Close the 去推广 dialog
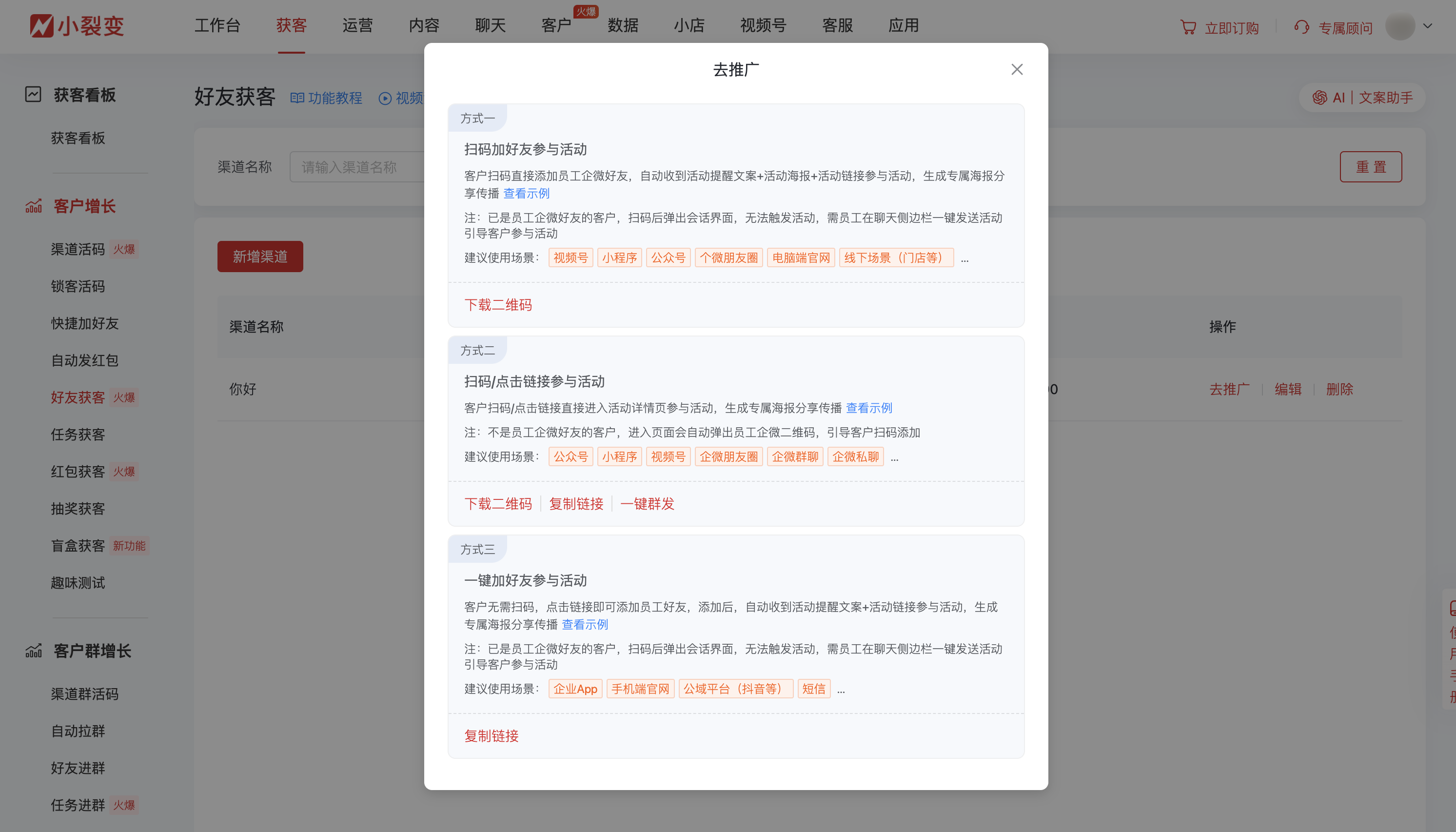The width and height of the screenshot is (1456, 832). [1016, 69]
